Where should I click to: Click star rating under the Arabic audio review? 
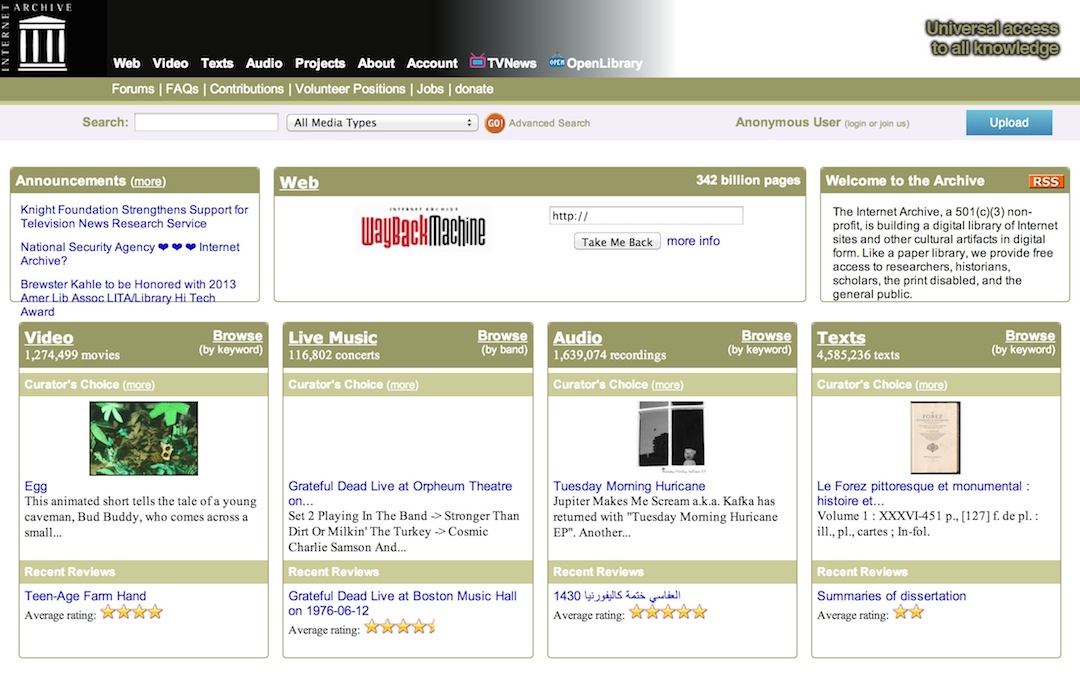[668, 612]
